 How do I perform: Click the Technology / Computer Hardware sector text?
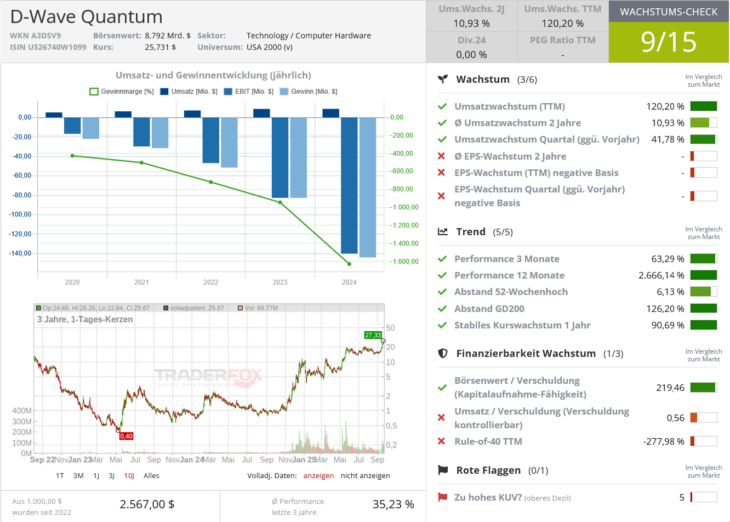pos(309,35)
